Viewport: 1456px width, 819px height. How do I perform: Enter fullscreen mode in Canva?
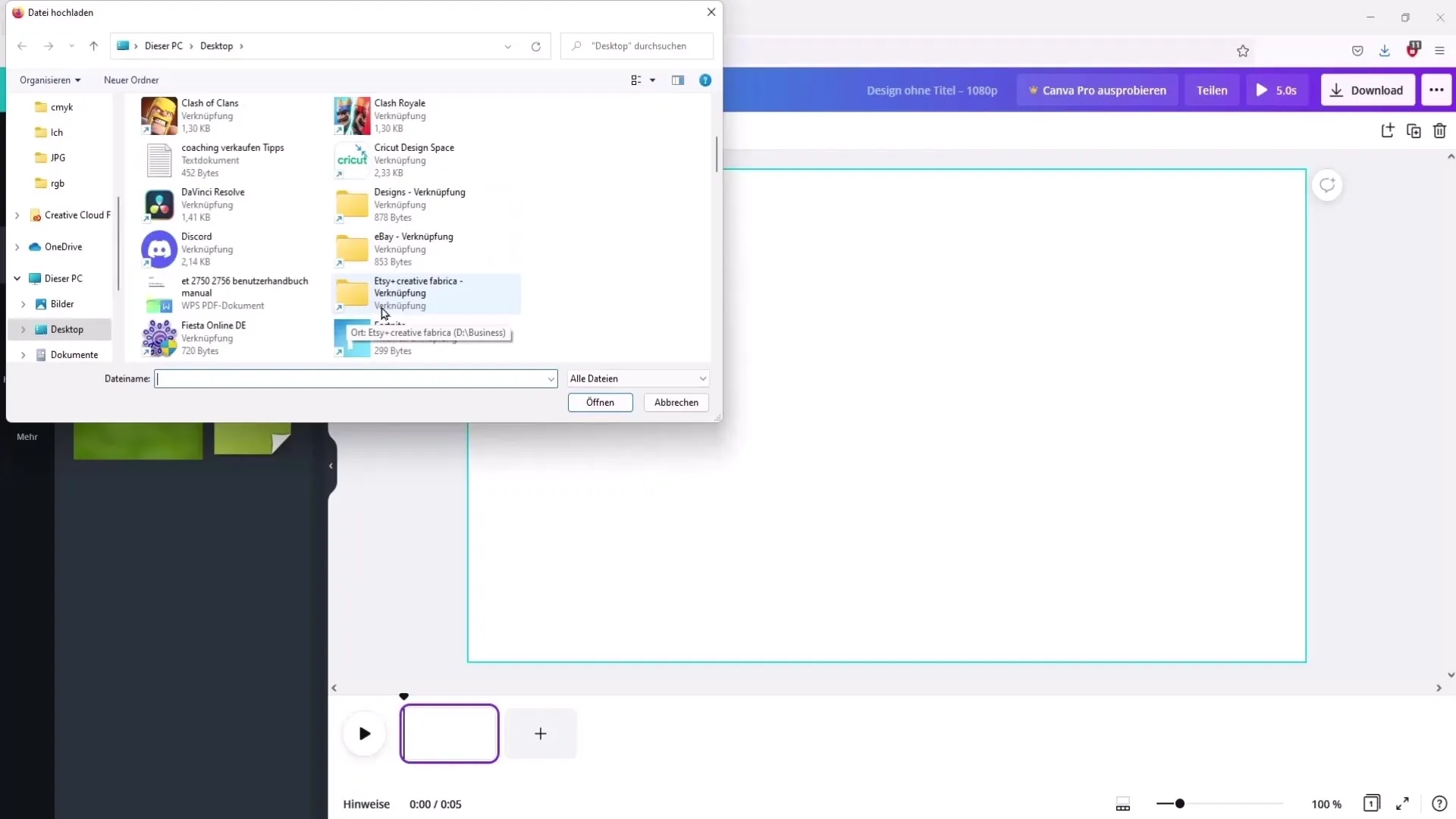tap(1403, 804)
